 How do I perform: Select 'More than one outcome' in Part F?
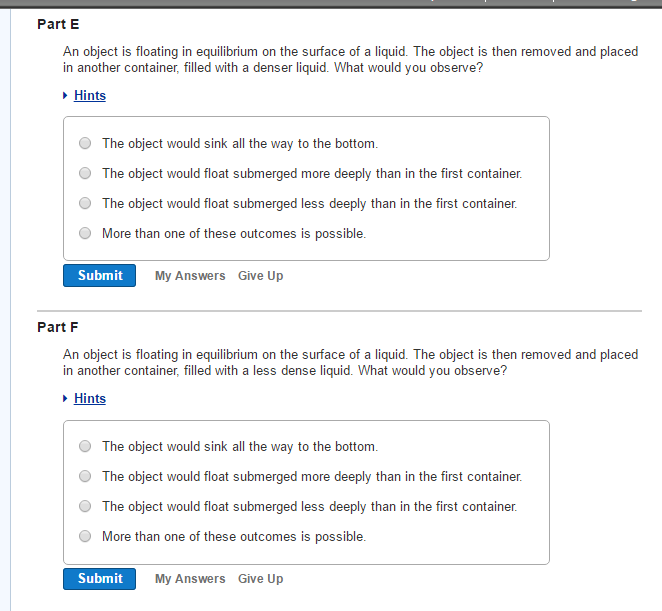click(x=85, y=536)
